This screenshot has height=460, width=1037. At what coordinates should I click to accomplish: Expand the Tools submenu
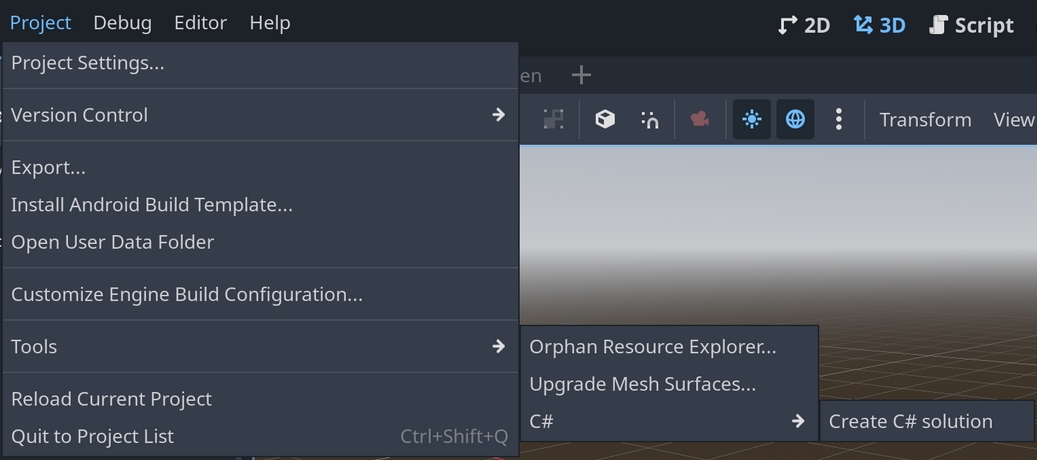[260, 346]
